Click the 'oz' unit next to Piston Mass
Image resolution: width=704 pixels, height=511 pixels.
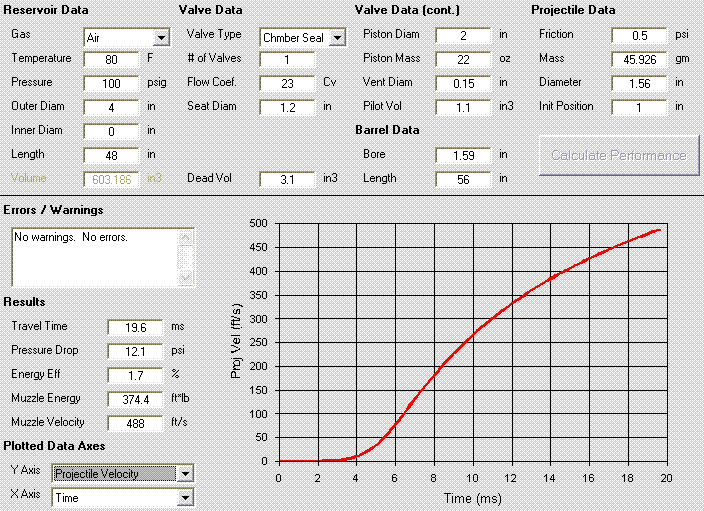pos(505,59)
